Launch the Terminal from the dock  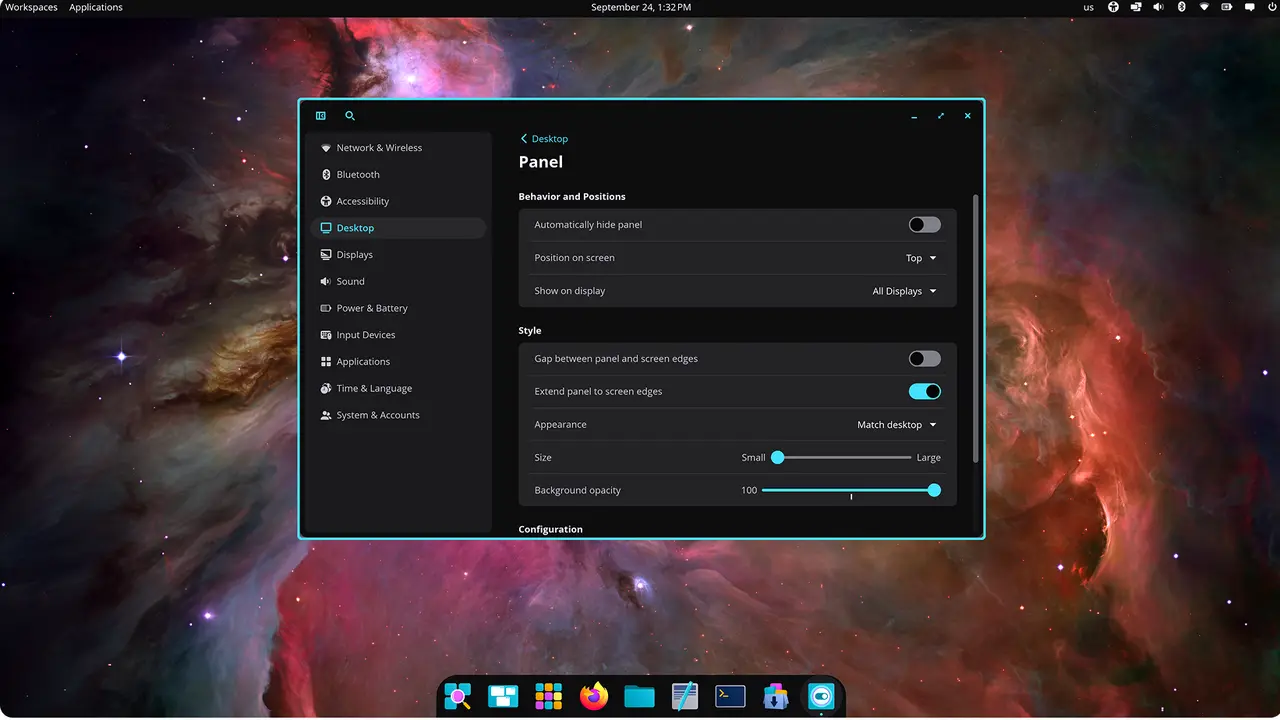pyautogui.click(x=730, y=696)
